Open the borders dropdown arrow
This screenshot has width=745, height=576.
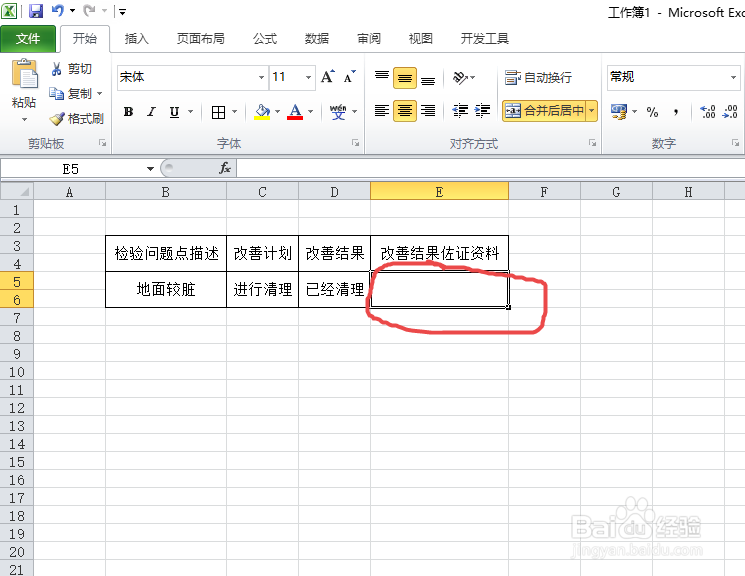(235, 112)
